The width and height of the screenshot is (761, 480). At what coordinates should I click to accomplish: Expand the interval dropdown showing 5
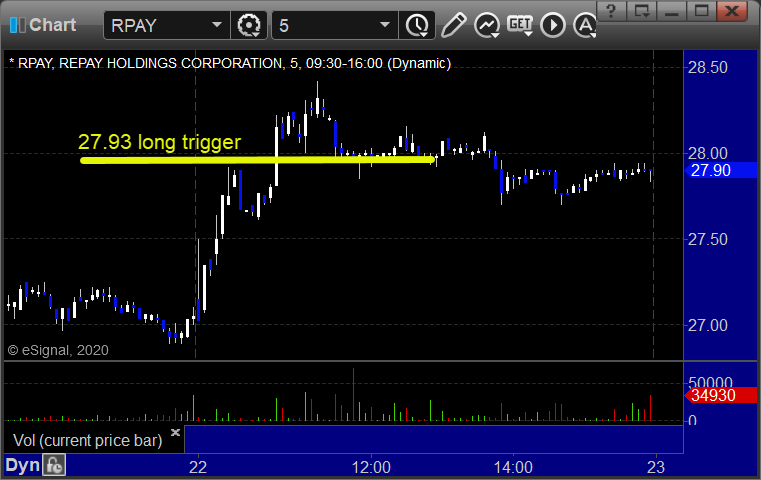(x=334, y=25)
